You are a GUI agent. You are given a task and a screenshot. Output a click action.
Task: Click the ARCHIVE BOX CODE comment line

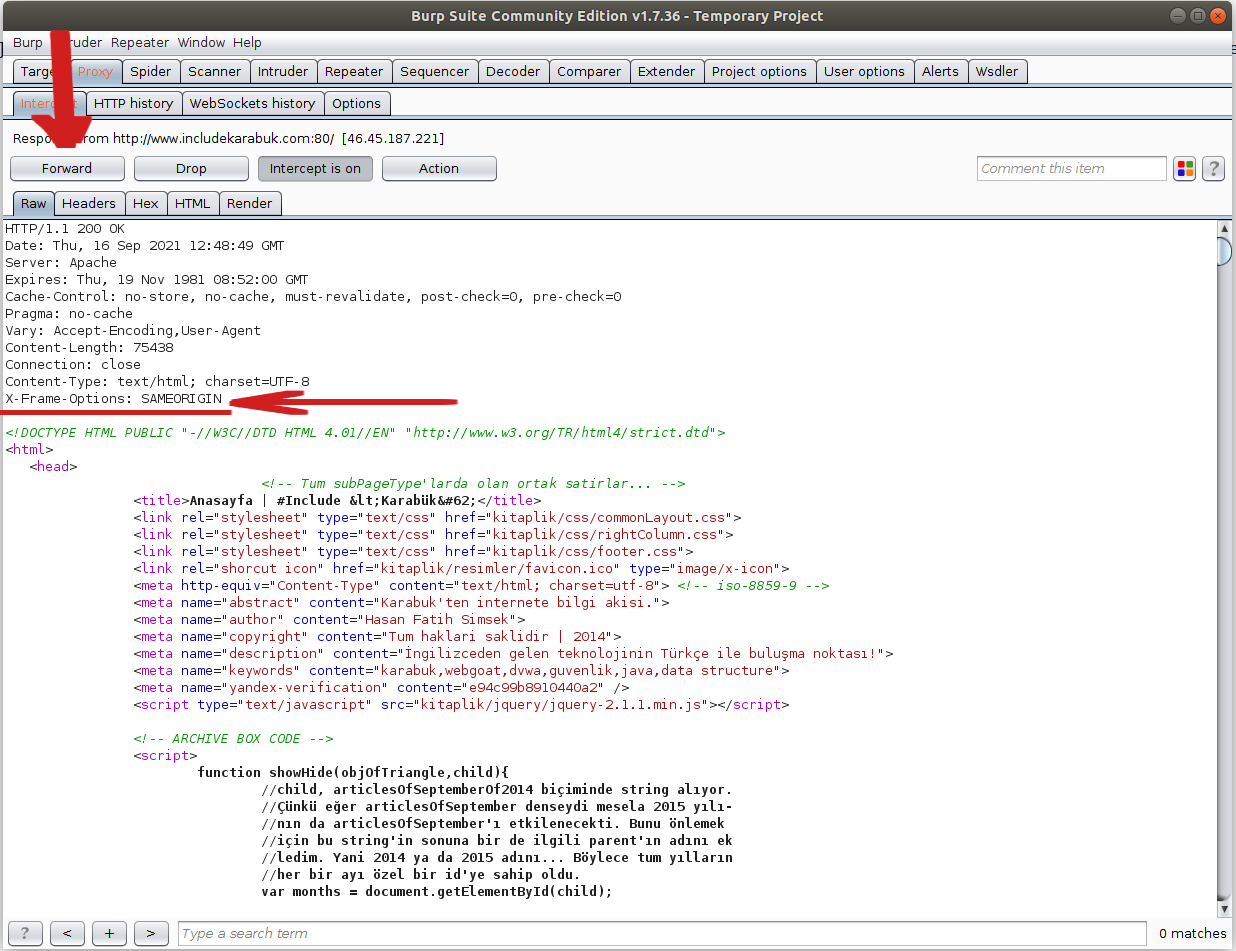[233, 739]
